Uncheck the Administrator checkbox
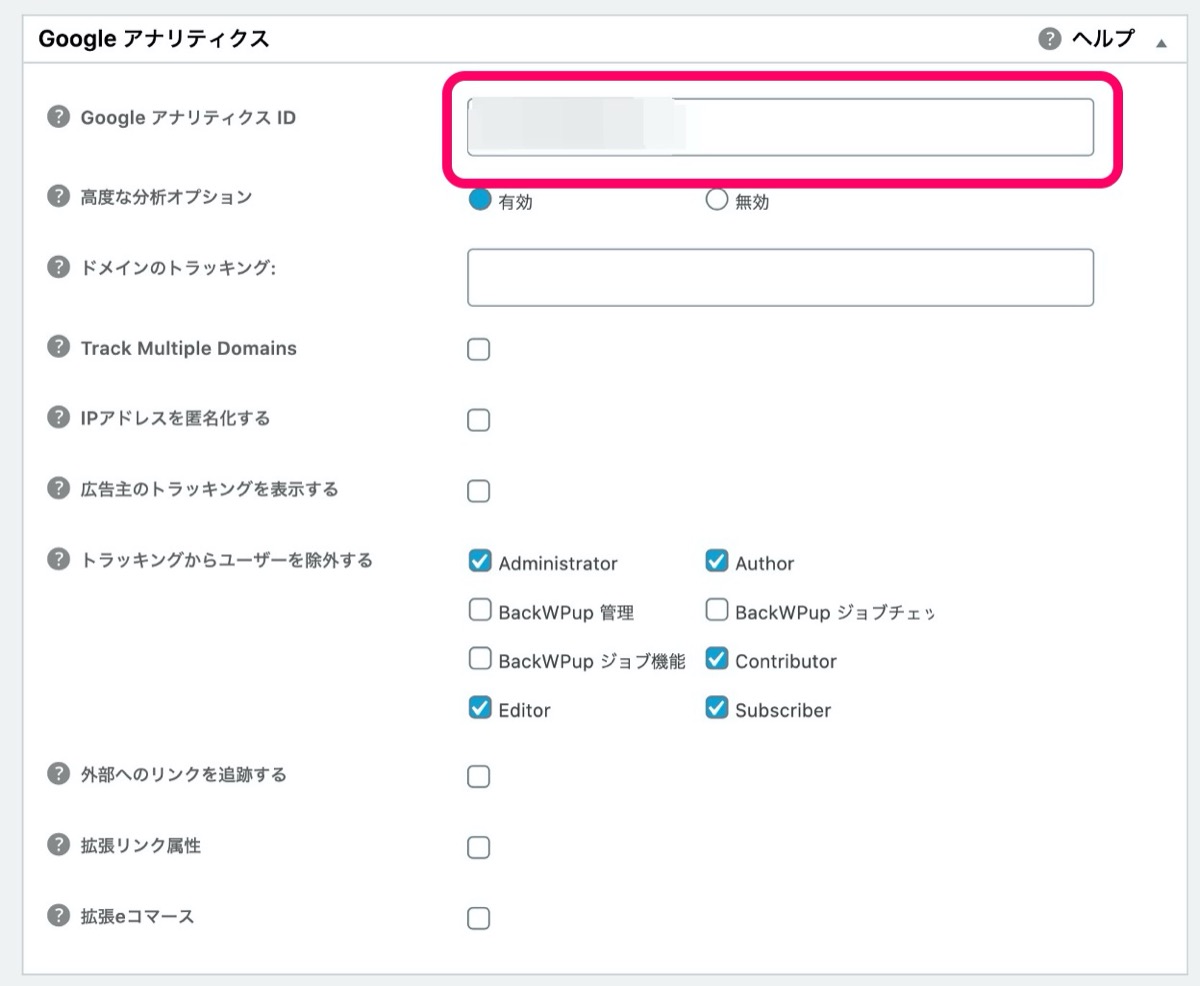Viewport: 1200px width, 986px height. coord(479,561)
